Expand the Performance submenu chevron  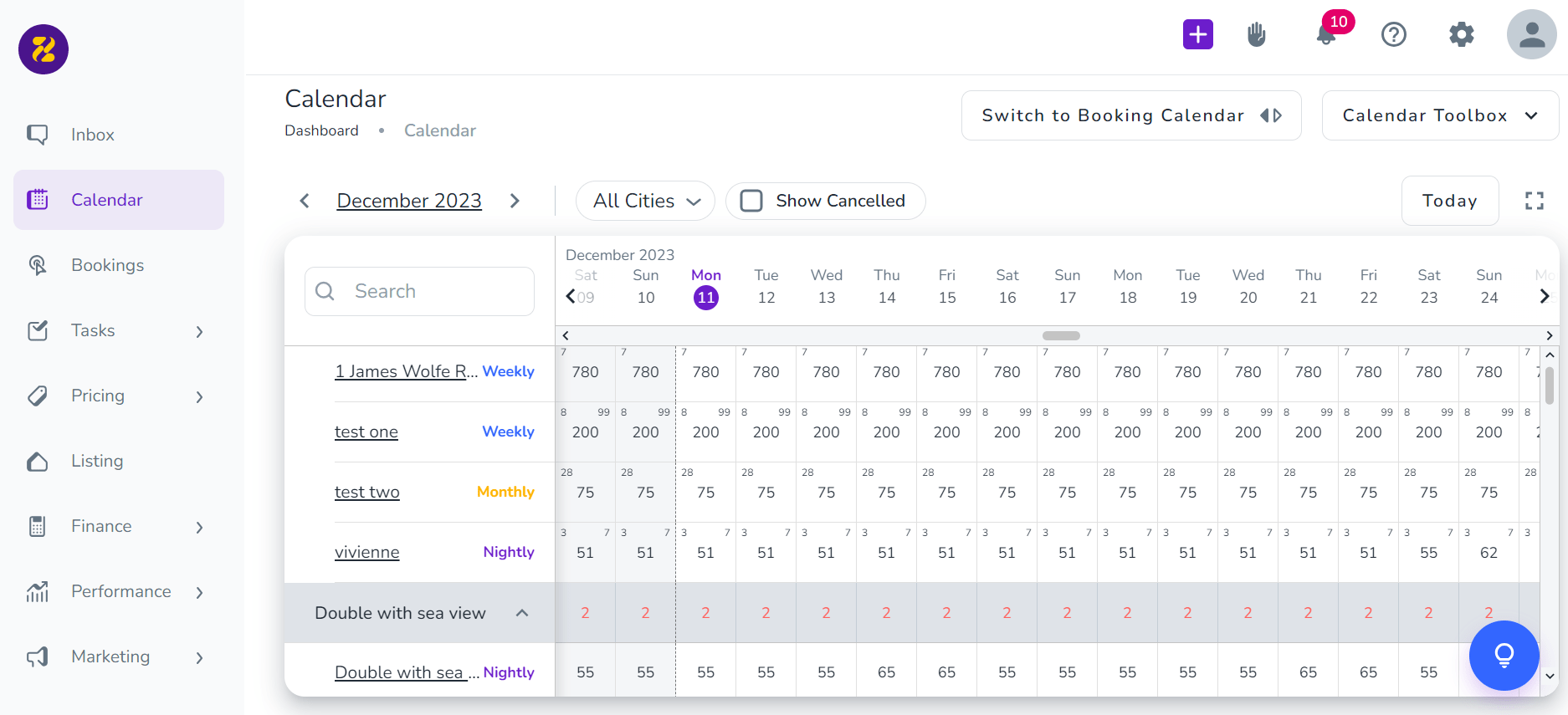click(199, 593)
